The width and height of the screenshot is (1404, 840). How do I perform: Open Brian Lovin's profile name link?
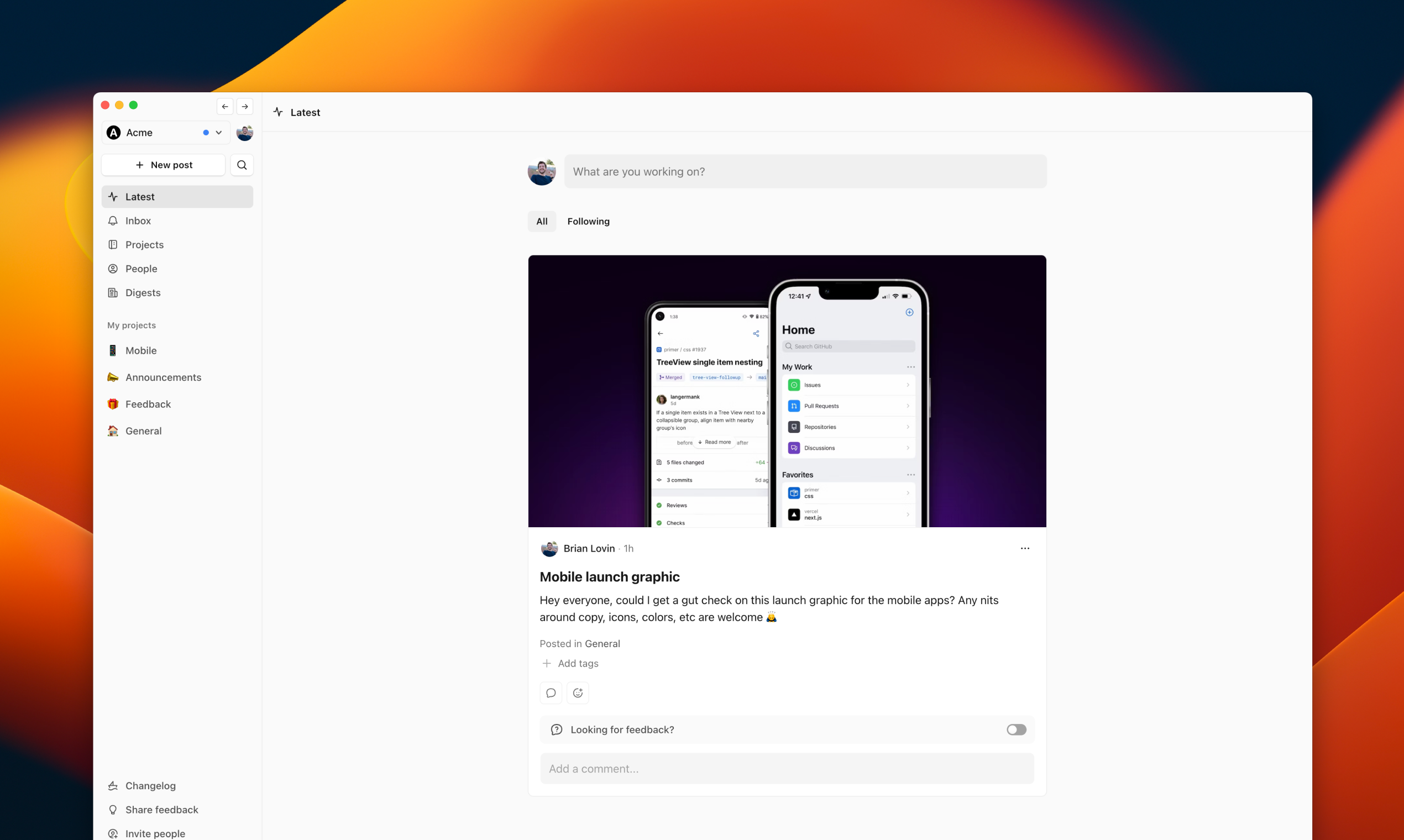click(x=589, y=549)
